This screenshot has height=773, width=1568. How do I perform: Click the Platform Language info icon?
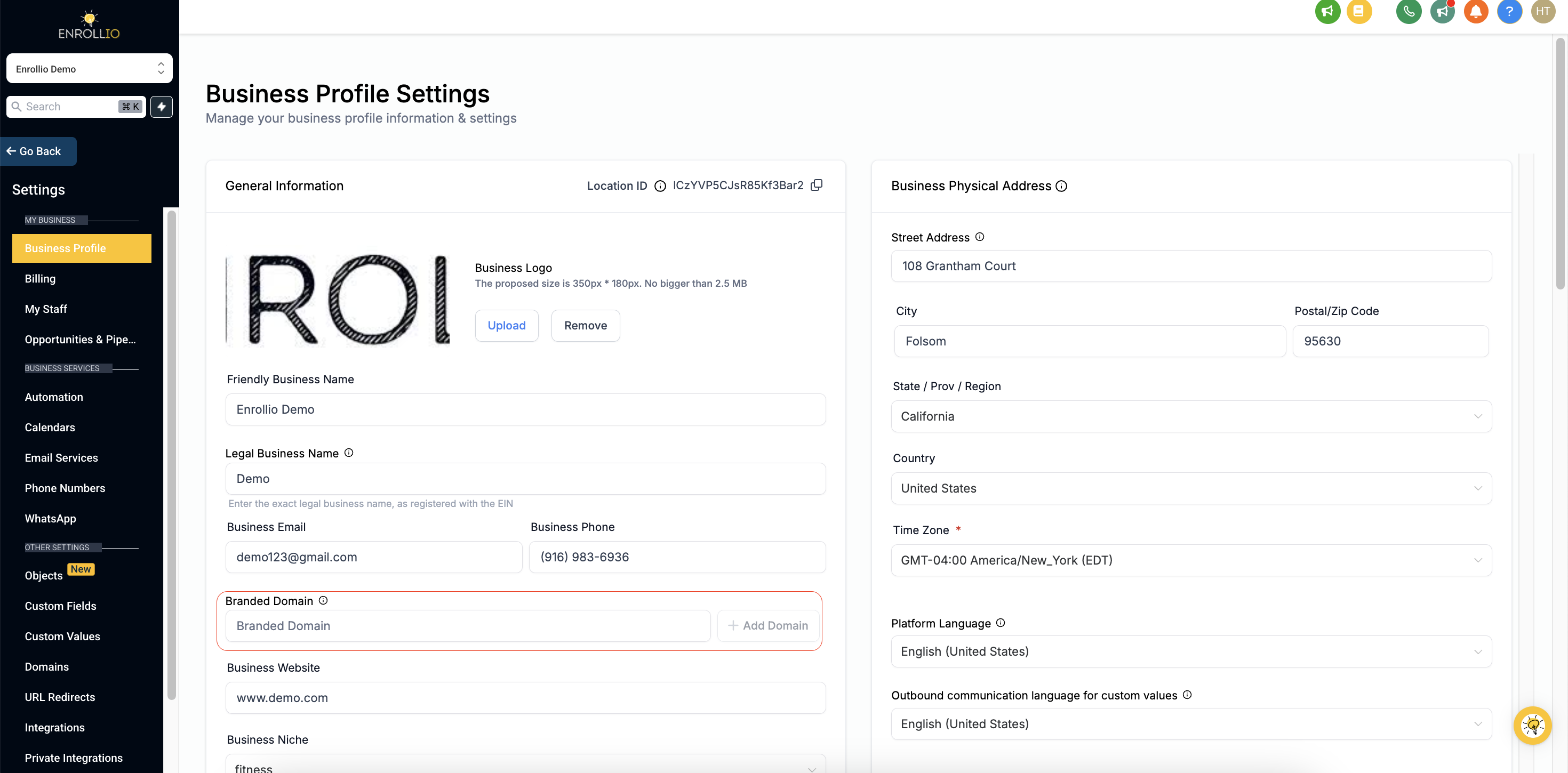pos(1000,623)
